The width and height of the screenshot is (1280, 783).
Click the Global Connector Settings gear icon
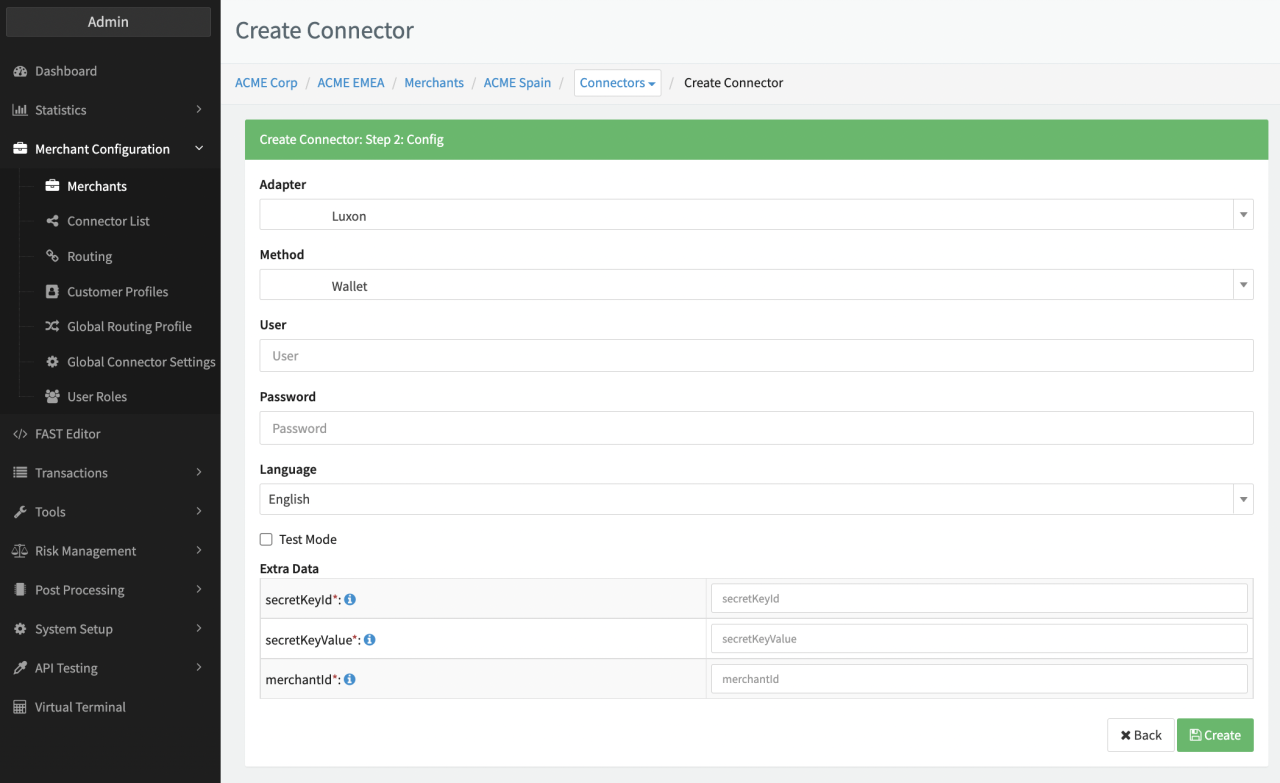point(52,362)
